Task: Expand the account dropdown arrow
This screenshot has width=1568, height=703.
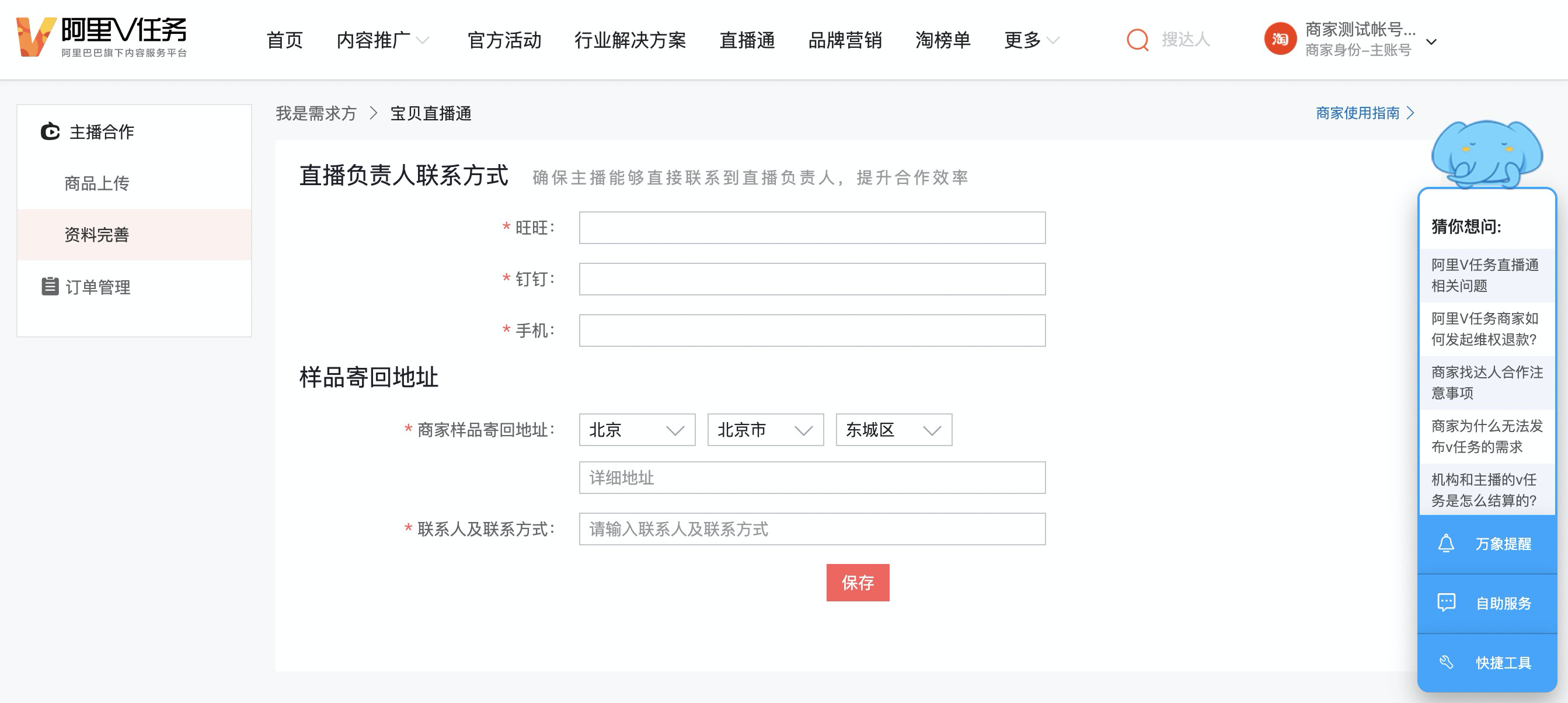Action: pyautogui.click(x=1431, y=42)
